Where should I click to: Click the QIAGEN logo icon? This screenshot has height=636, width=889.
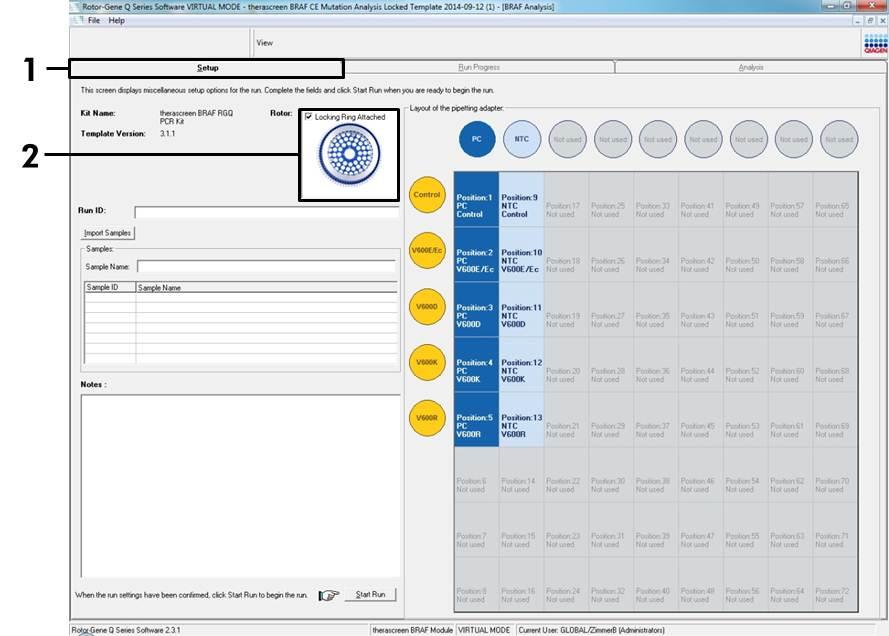click(x=875, y=44)
